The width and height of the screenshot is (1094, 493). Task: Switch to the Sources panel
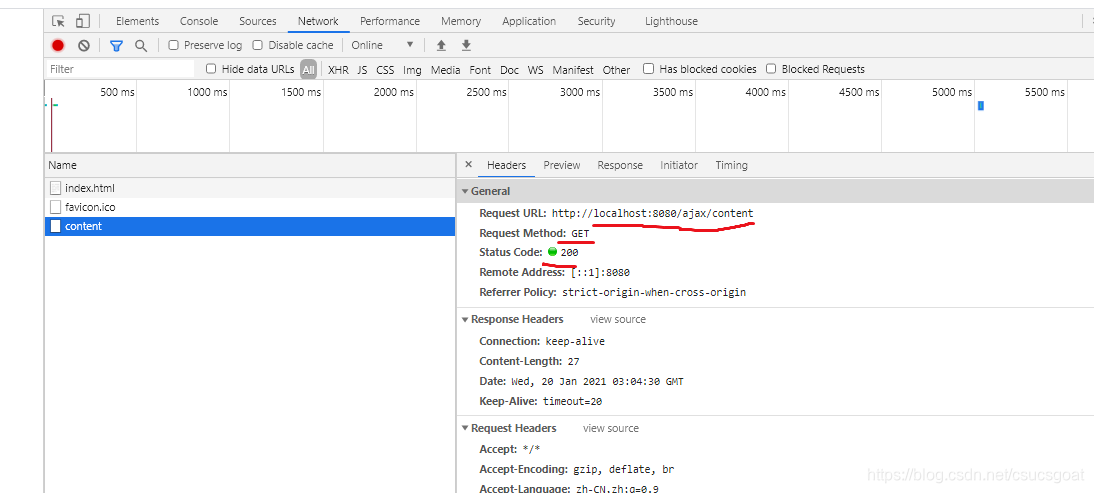[257, 21]
